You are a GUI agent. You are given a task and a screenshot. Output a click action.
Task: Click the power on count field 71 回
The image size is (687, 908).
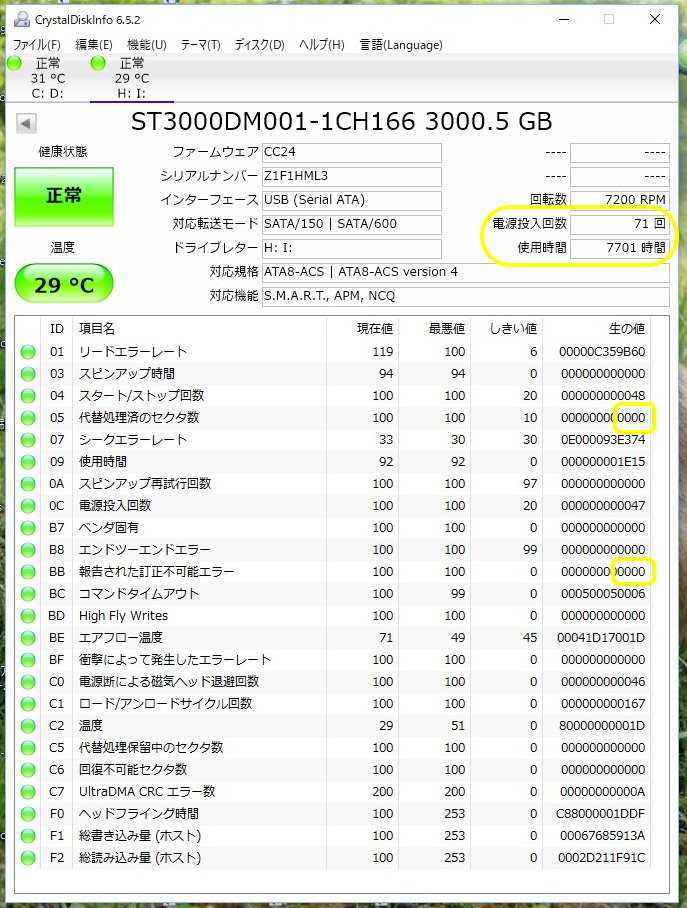coord(620,224)
